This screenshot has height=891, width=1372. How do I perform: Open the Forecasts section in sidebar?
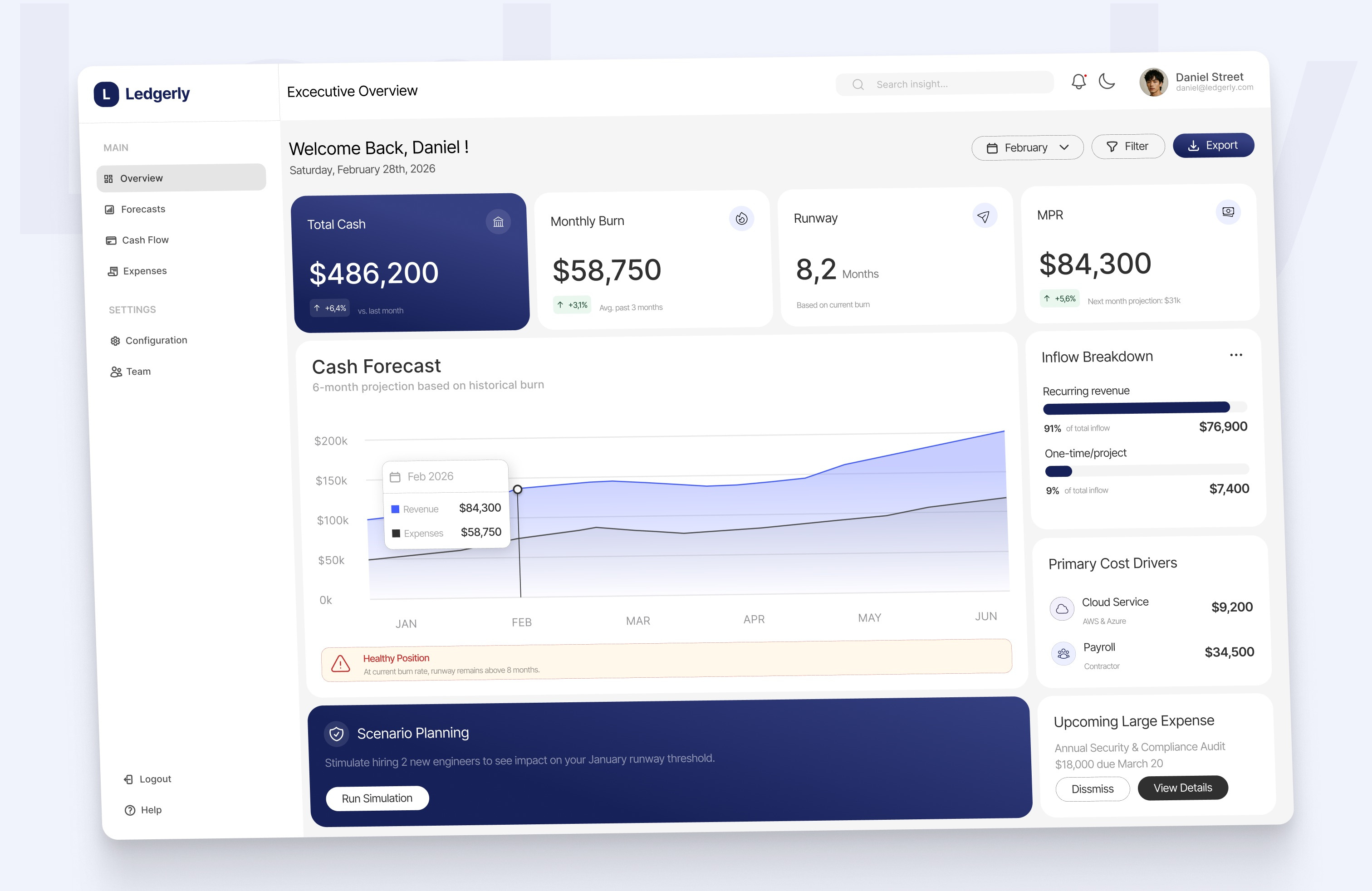coord(142,209)
